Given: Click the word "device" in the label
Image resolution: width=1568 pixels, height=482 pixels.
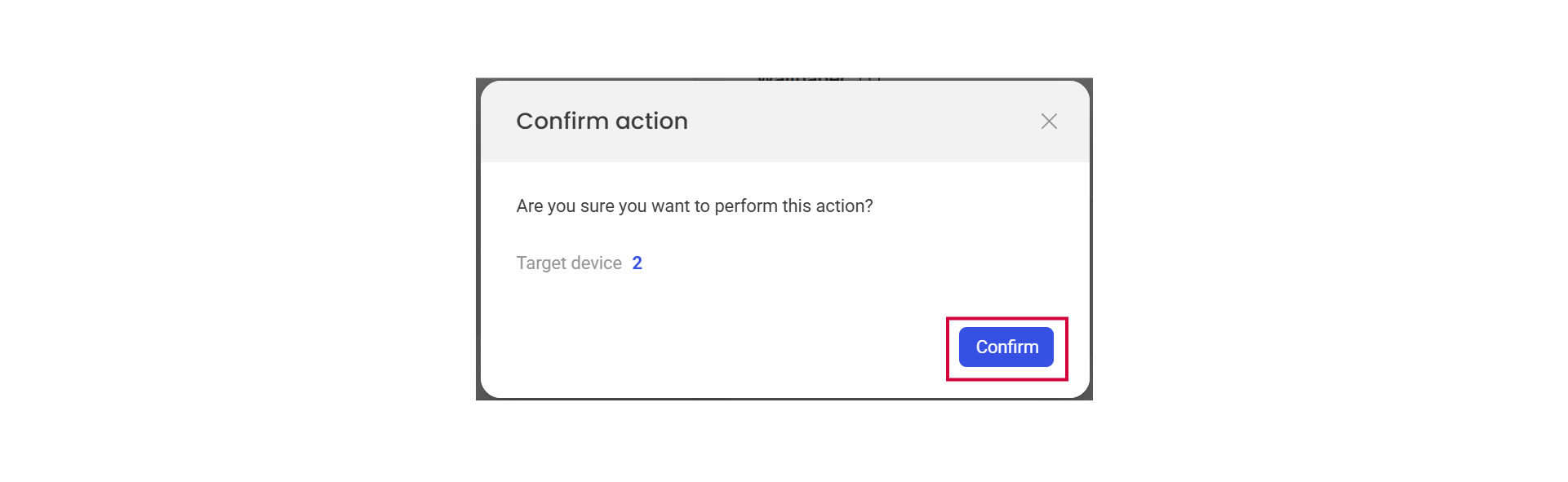Looking at the screenshot, I should (x=597, y=263).
